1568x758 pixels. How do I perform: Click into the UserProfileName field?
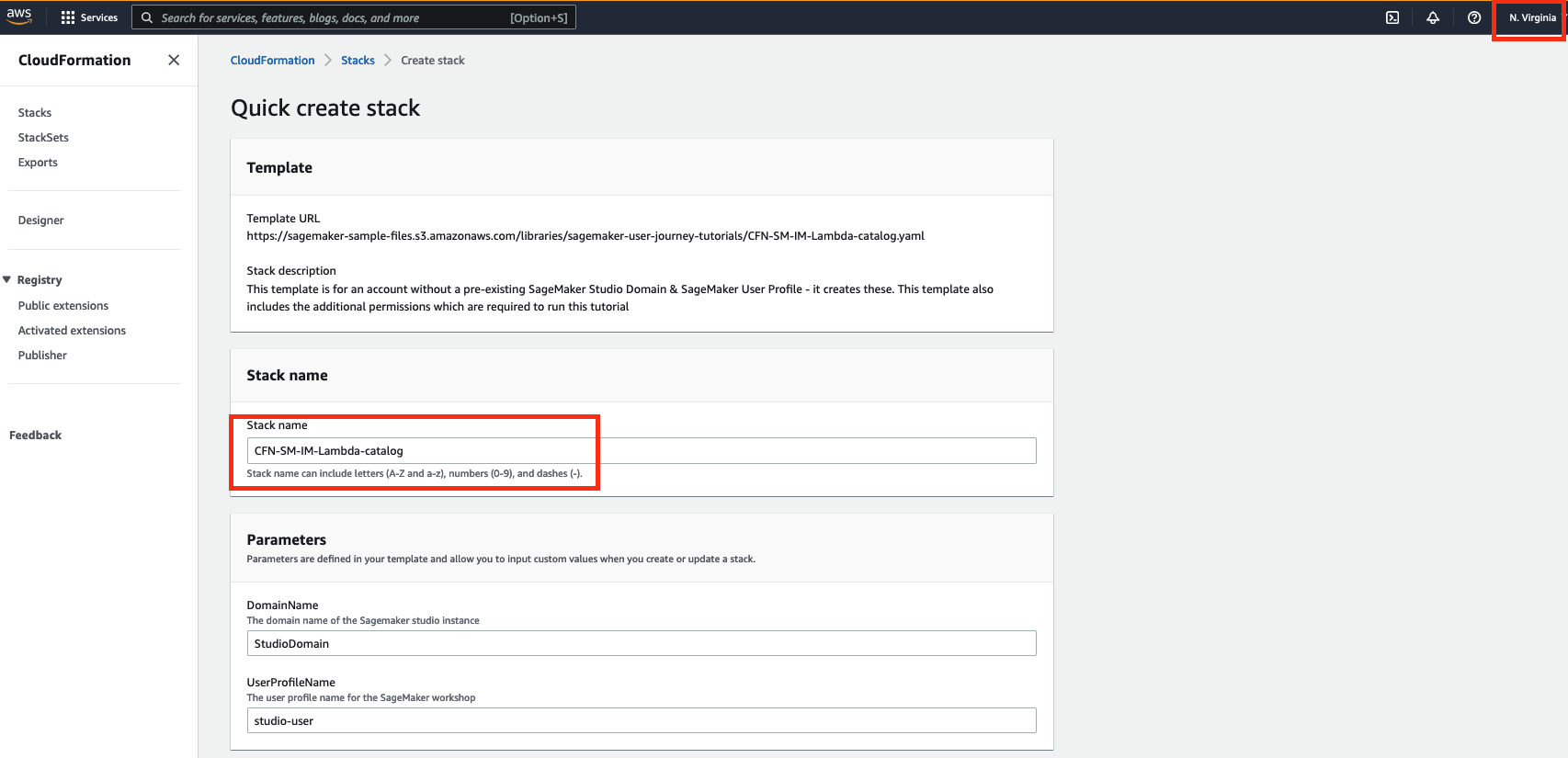(x=642, y=720)
